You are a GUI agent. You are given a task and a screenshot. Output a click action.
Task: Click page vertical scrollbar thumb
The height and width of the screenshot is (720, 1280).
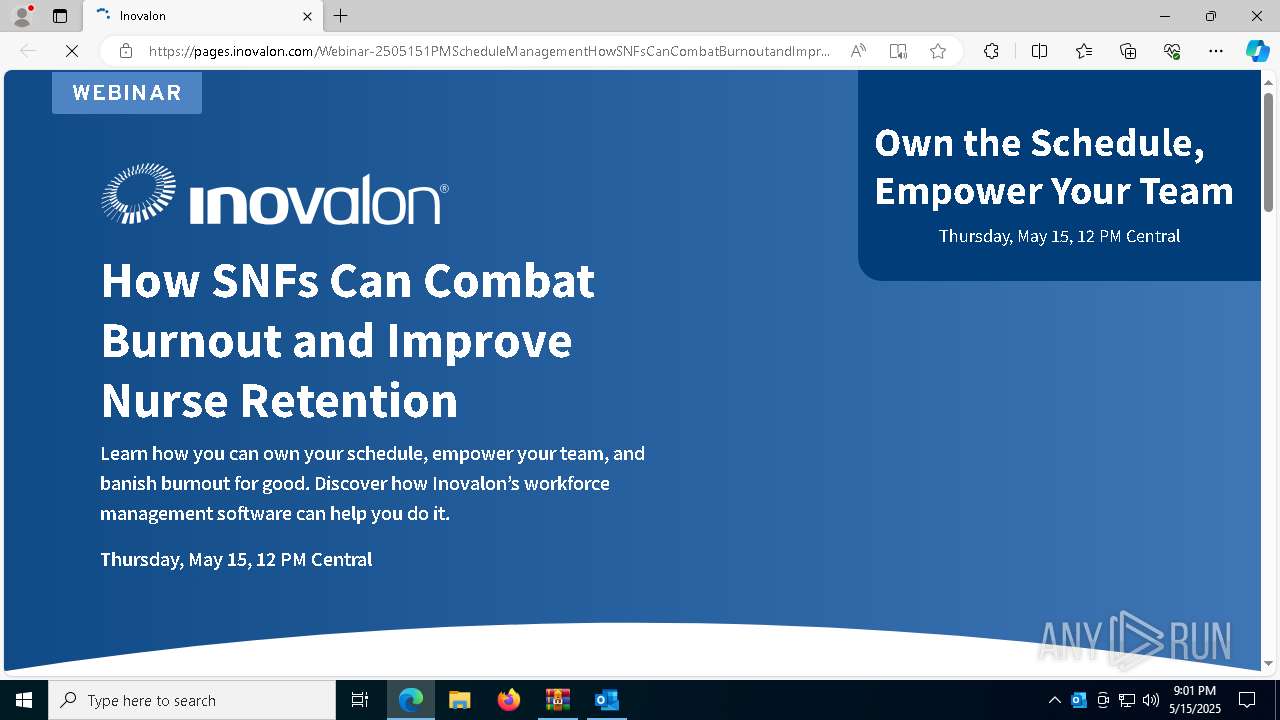pyautogui.click(x=1269, y=150)
